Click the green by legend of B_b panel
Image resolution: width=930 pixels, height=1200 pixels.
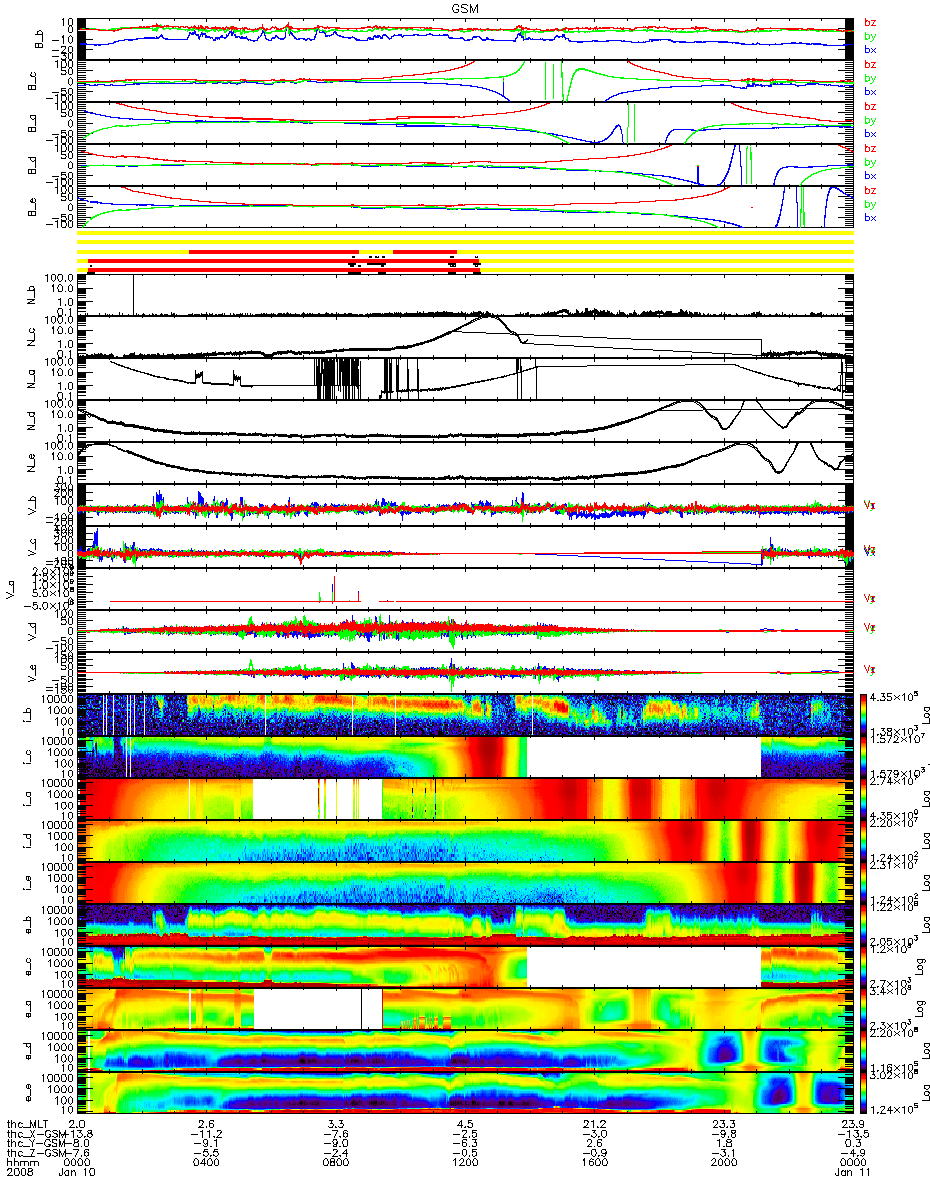click(870, 36)
